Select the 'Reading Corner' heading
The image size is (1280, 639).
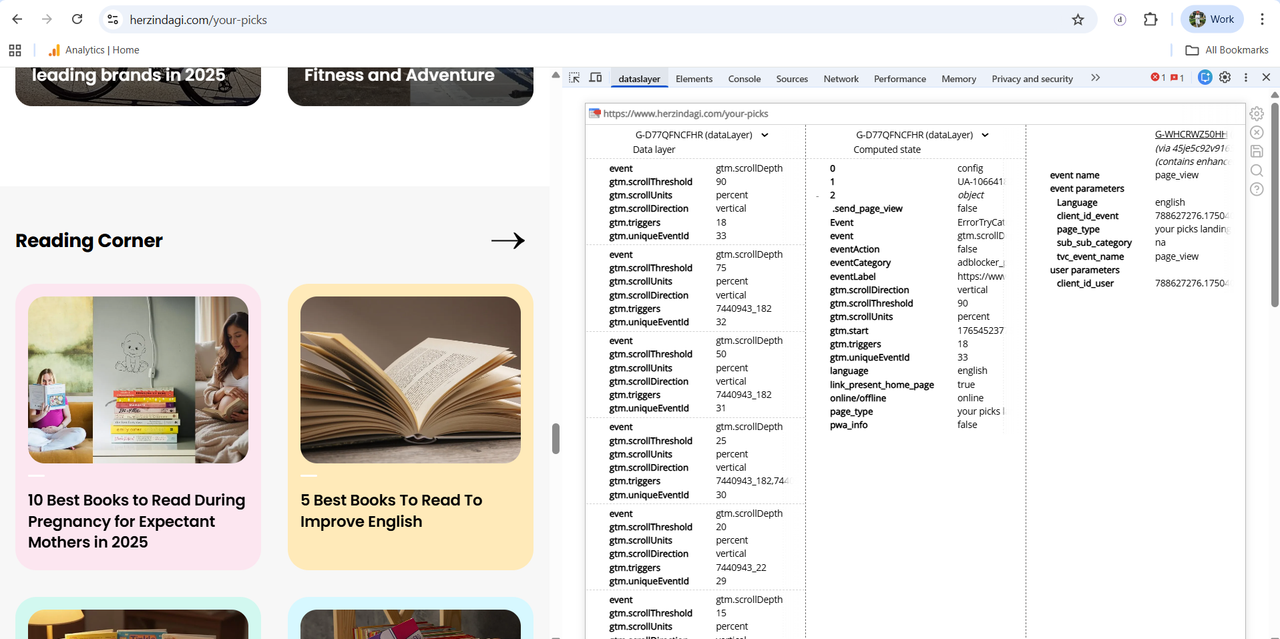click(x=89, y=240)
